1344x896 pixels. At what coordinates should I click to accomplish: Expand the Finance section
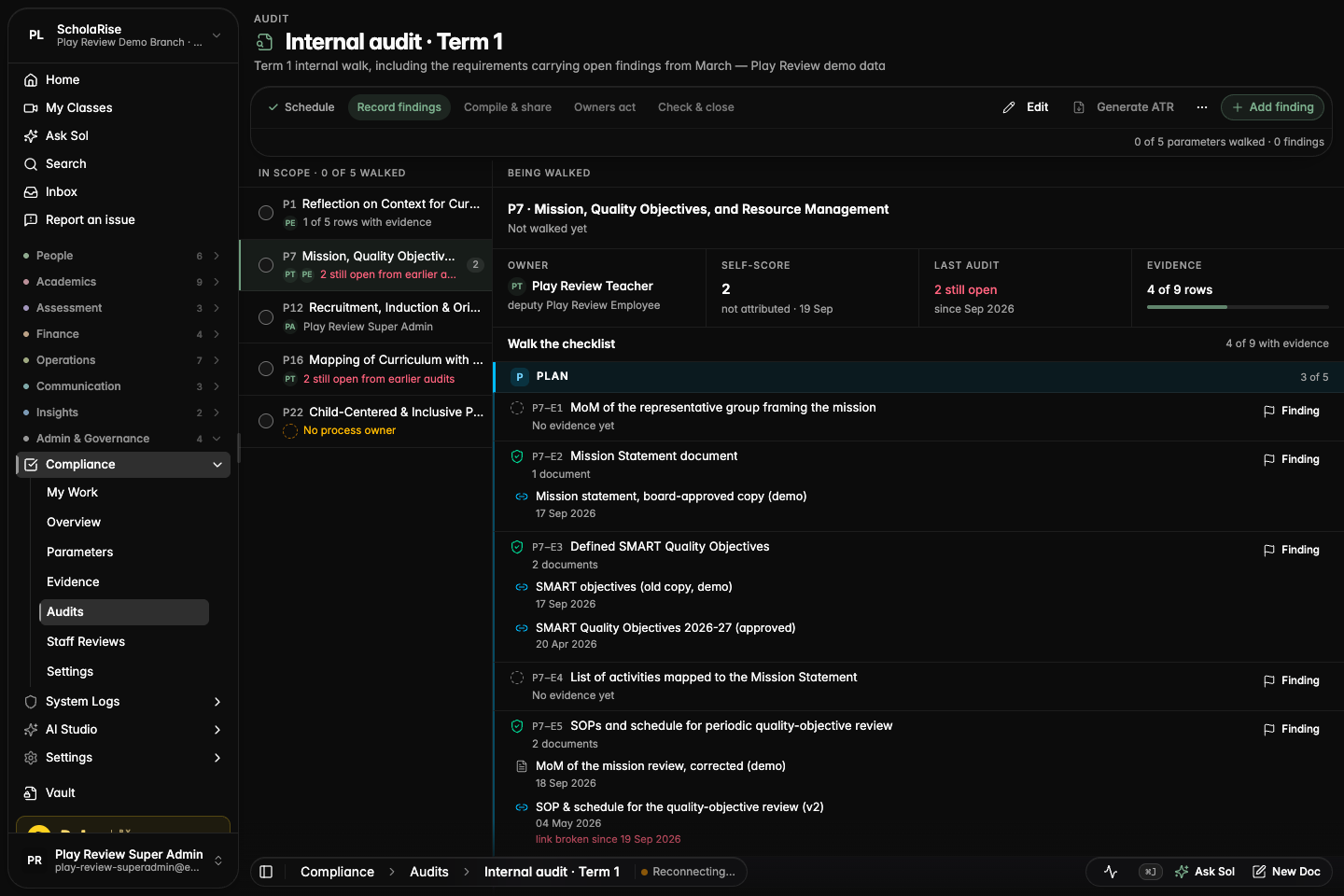click(x=123, y=334)
